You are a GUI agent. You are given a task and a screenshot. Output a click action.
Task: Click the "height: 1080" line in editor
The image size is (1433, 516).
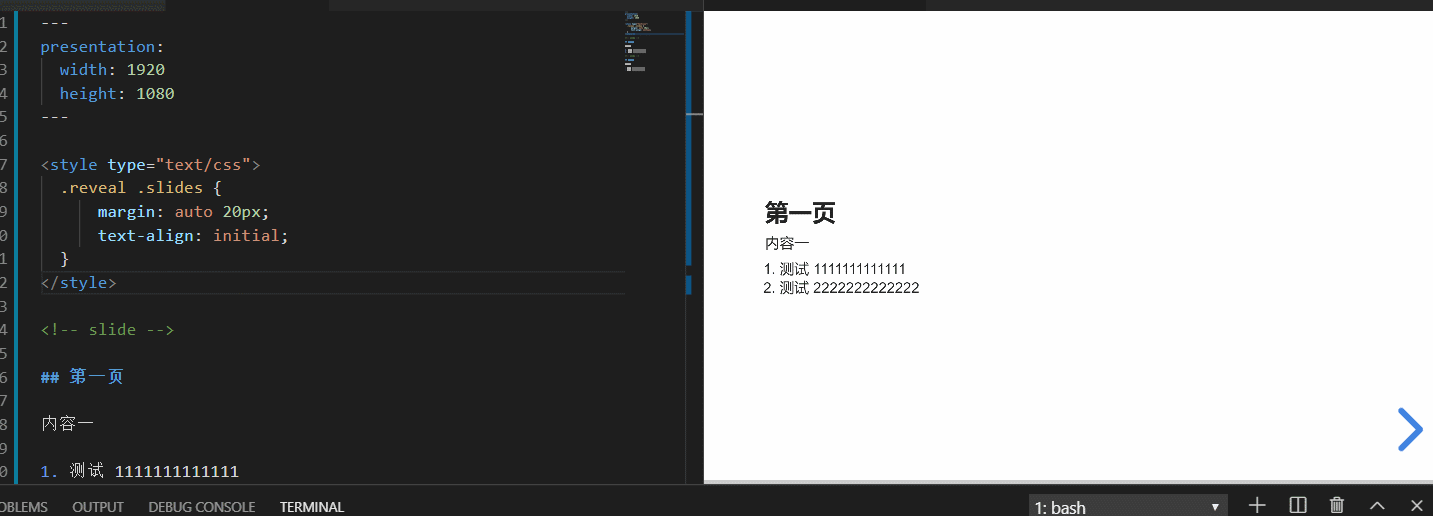coord(117,94)
